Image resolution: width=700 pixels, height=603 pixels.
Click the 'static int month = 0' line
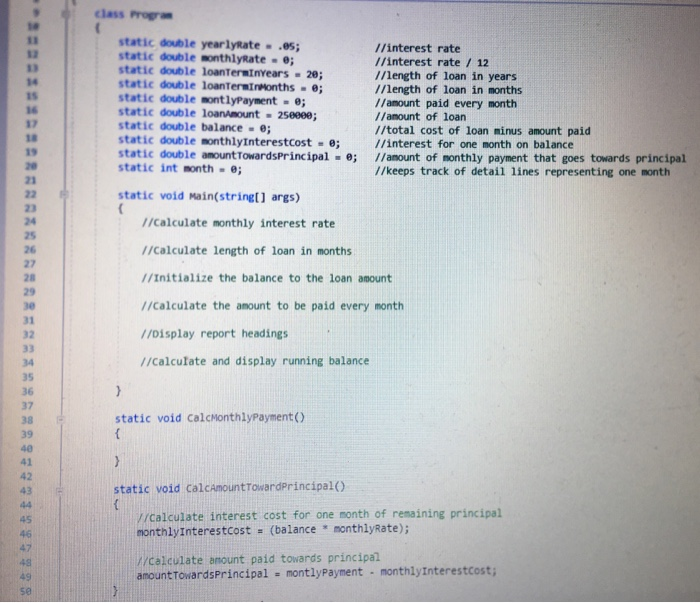180,169
